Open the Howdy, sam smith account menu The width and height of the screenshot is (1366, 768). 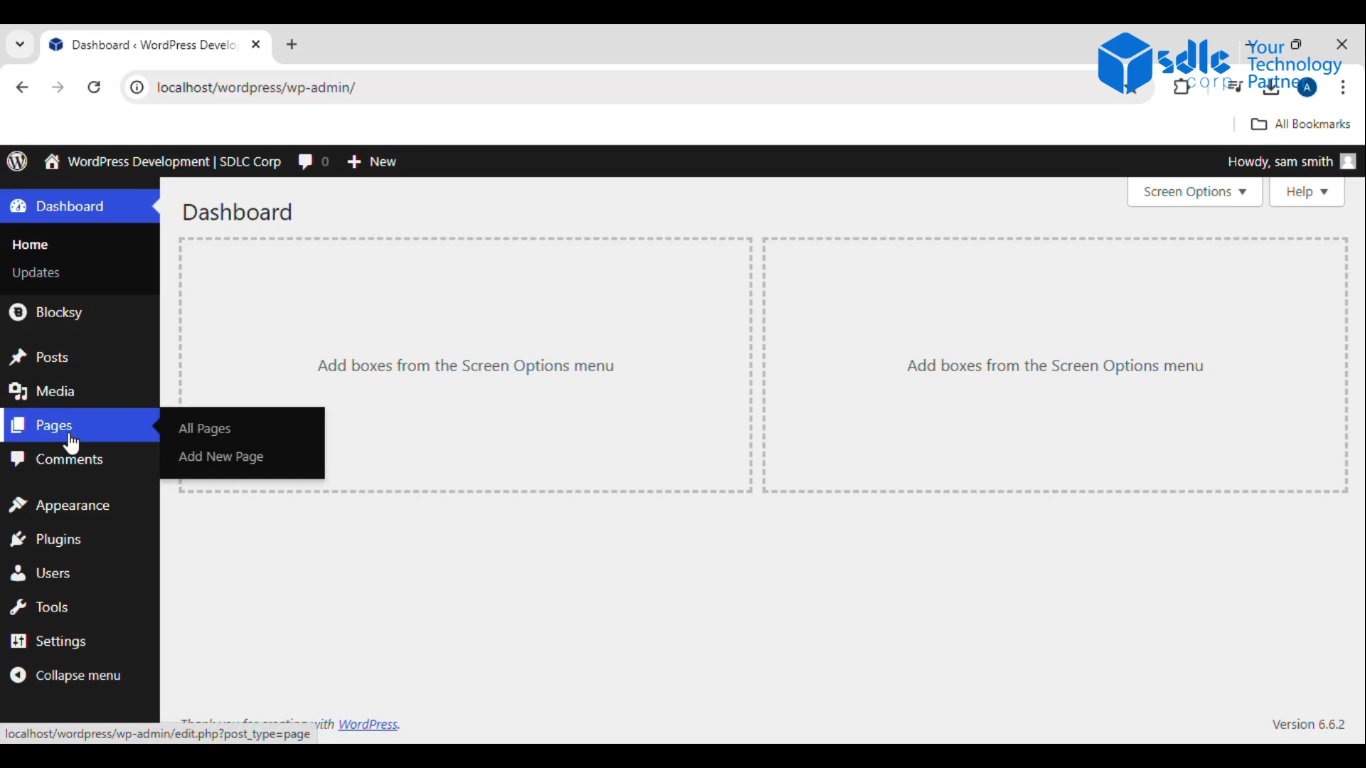point(1292,161)
